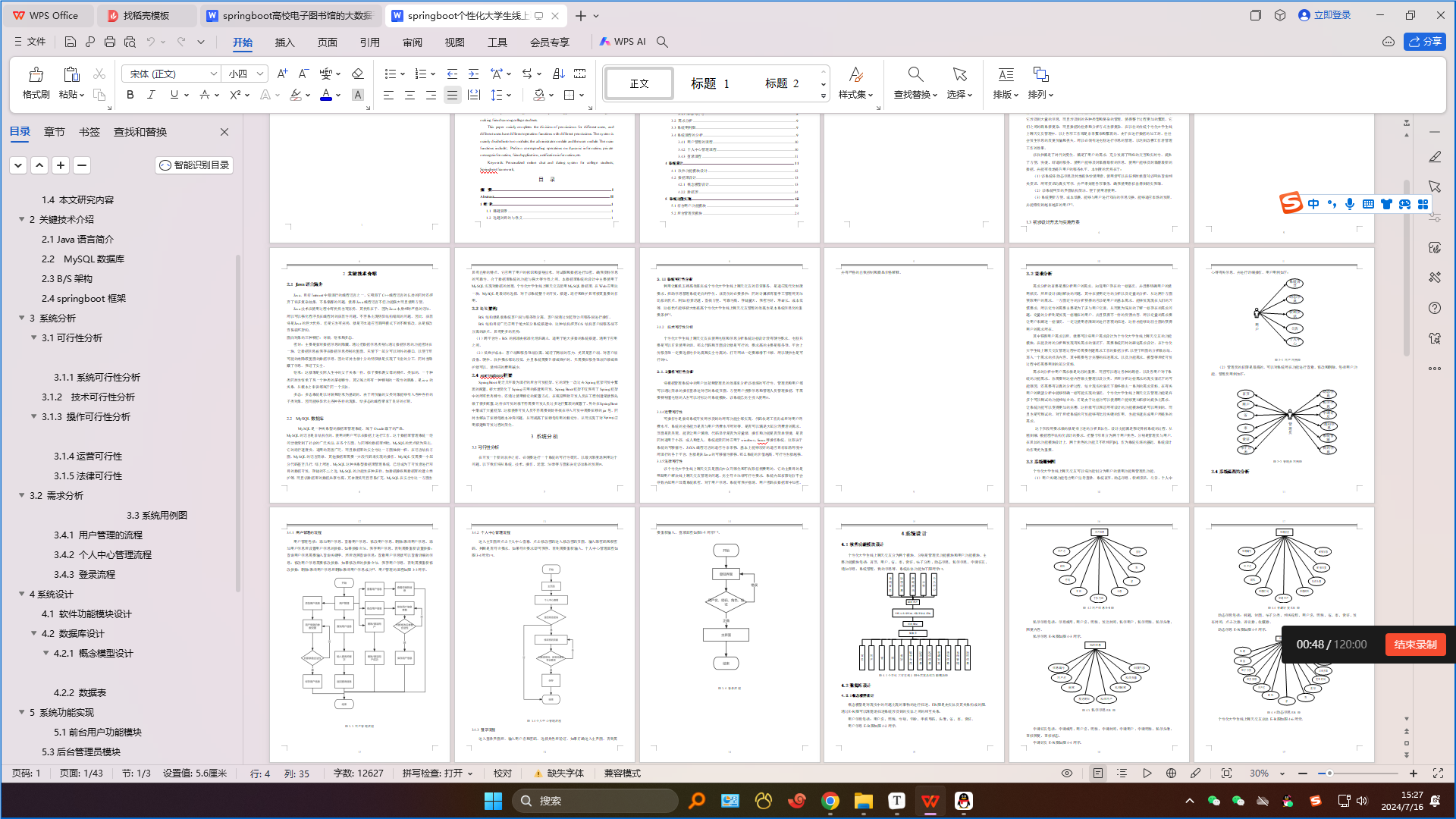
Task: Click the 智能识别目录 button
Action: tap(194, 165)
